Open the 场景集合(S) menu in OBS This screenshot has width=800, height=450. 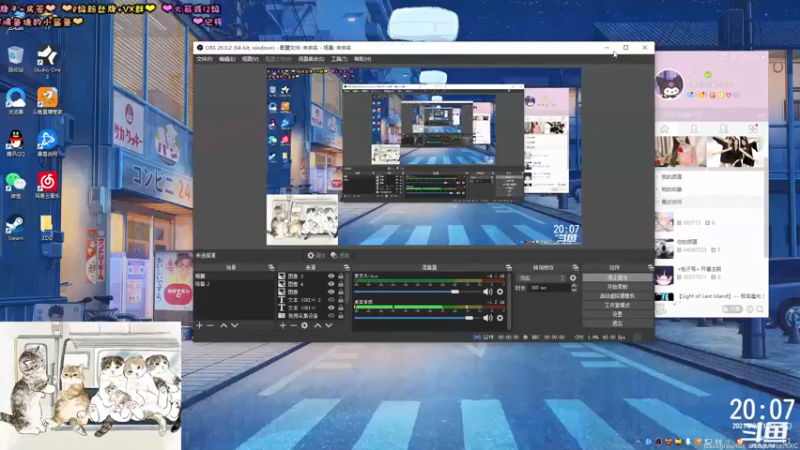tap(311, 59)
